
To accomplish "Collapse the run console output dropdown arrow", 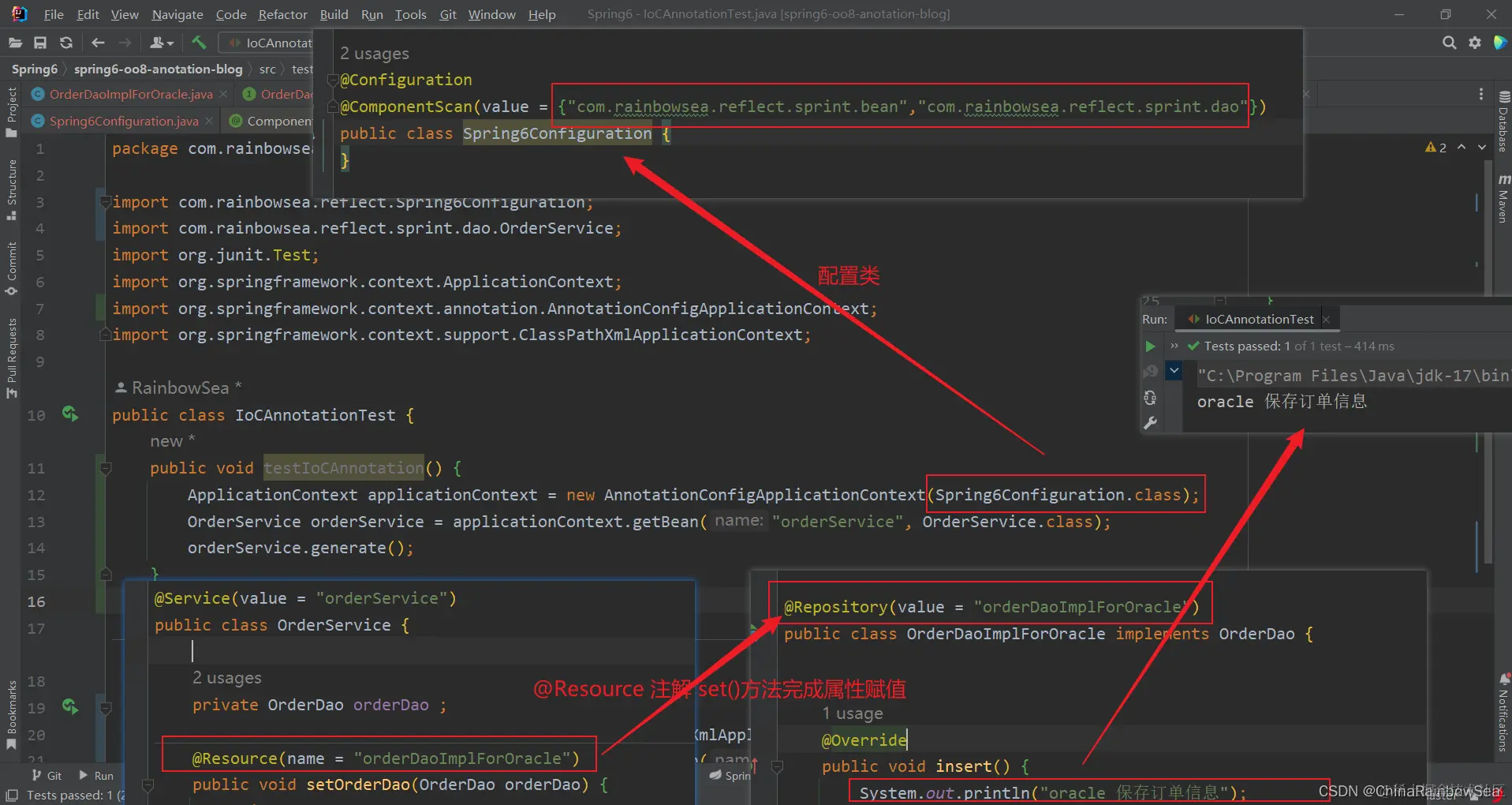I will 1174,371.
